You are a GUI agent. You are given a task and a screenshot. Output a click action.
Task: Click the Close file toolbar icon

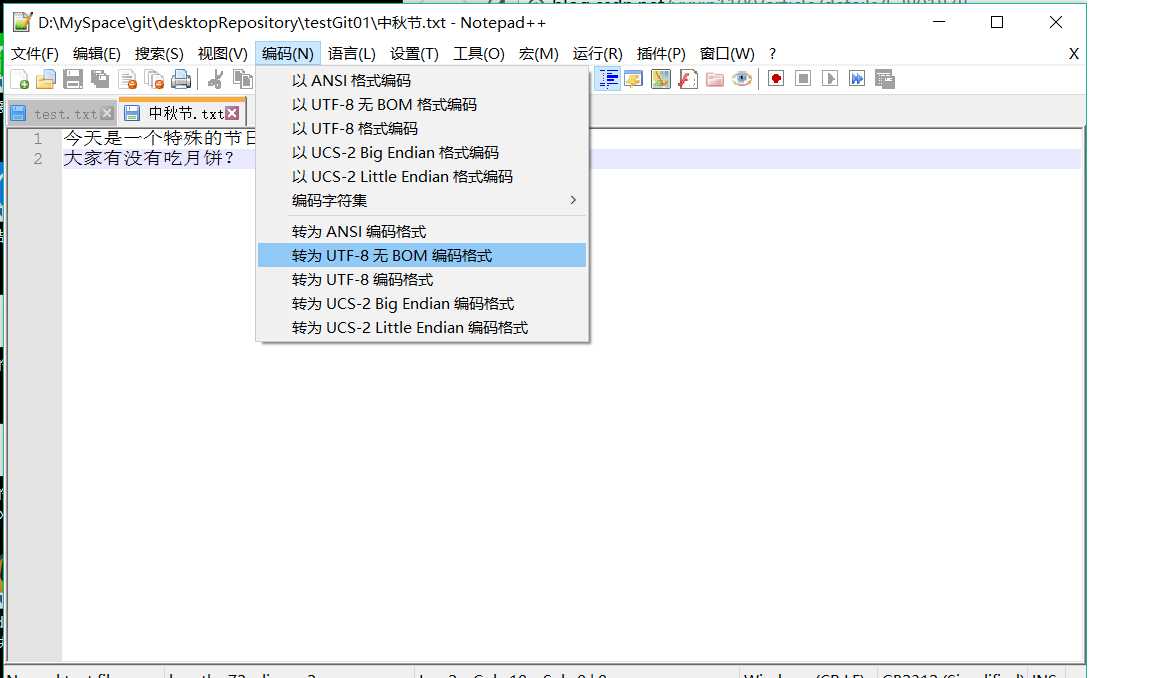pyautogui.click(x=127, y=79)
